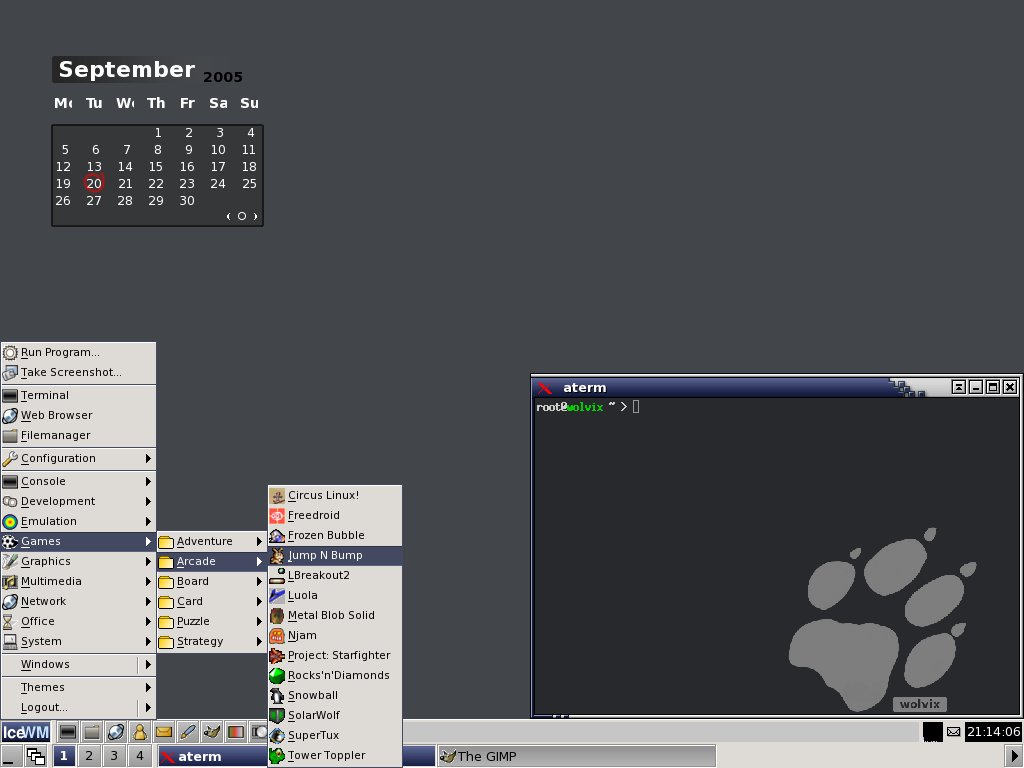Open Filemanager from the start menu
This screenshot has width=1024, height=768.
pos(78,436)
